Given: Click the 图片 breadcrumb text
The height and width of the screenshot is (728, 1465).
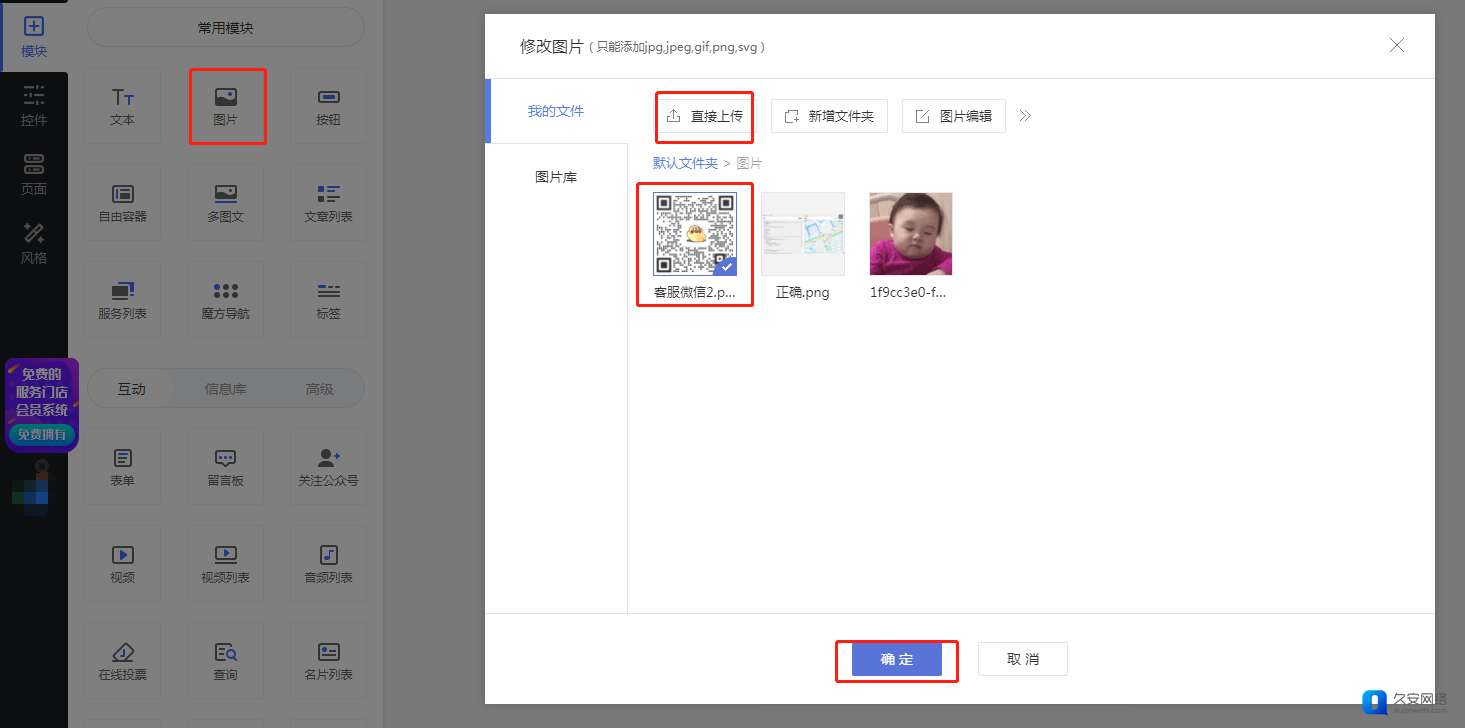Looking at the screenshot, I should click(749, 163).
